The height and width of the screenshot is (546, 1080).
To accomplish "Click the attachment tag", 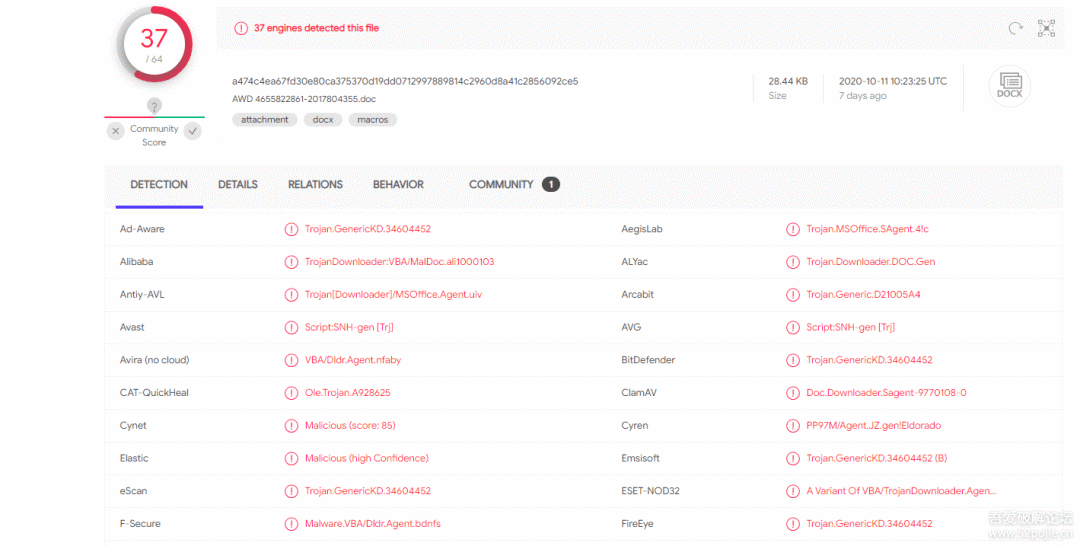I will pos(265,120).
